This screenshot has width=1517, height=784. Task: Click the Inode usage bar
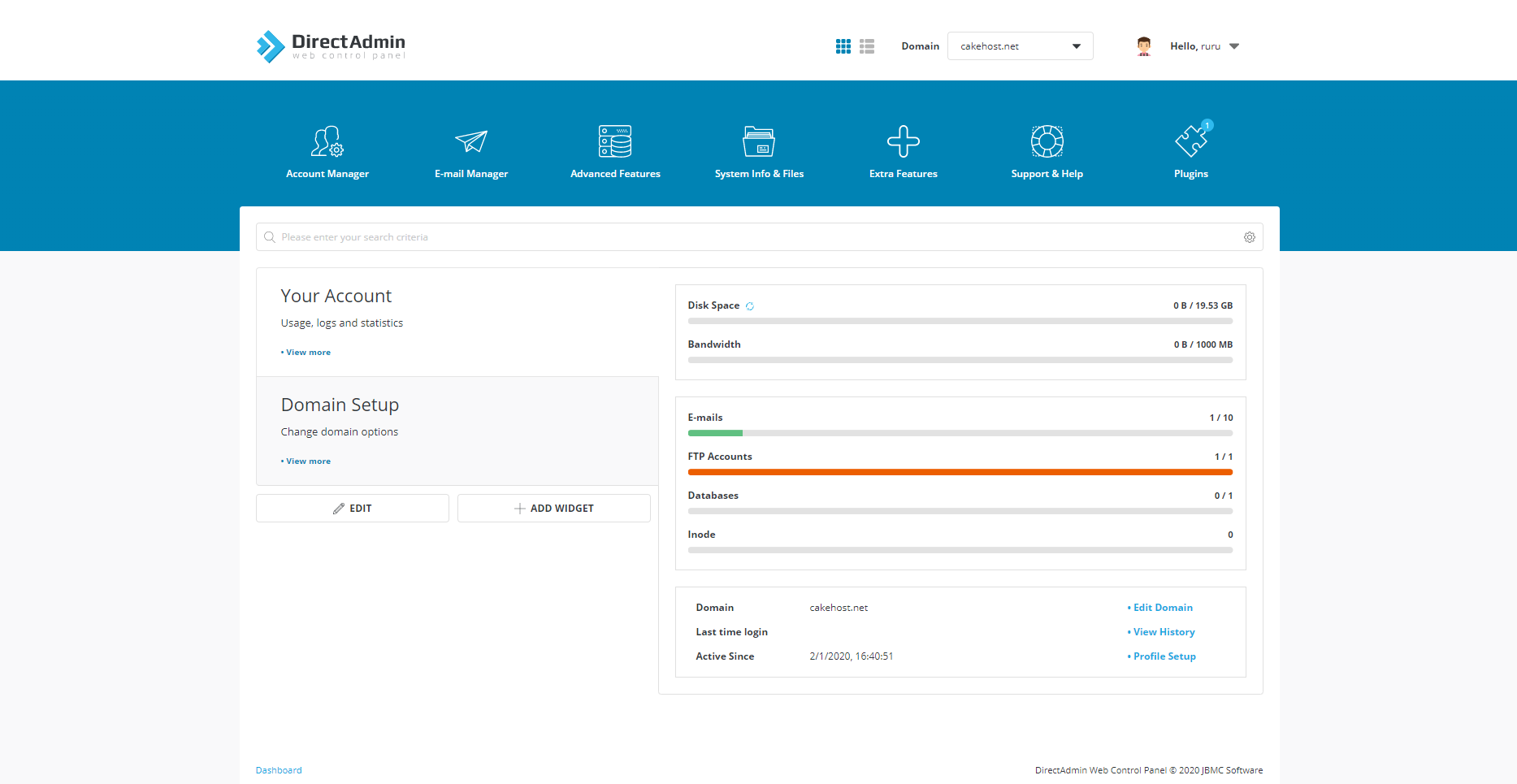pos(960,550)
